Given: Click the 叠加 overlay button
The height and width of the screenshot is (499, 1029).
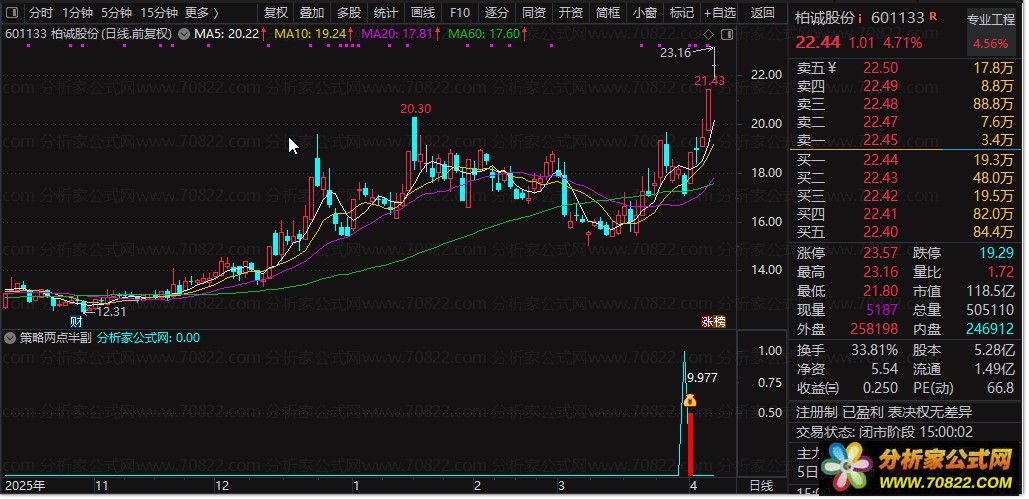Looking at the screenshot, I should pos(312,12).
